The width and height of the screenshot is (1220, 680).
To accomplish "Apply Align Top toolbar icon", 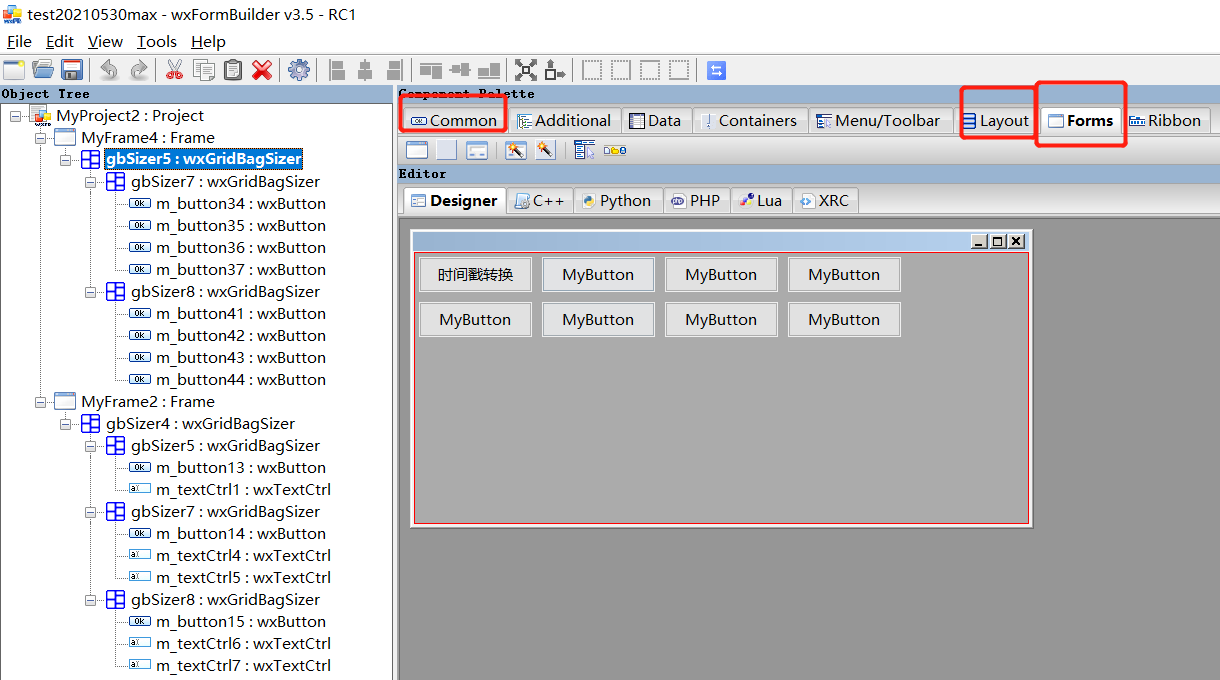I will point(431,70).
